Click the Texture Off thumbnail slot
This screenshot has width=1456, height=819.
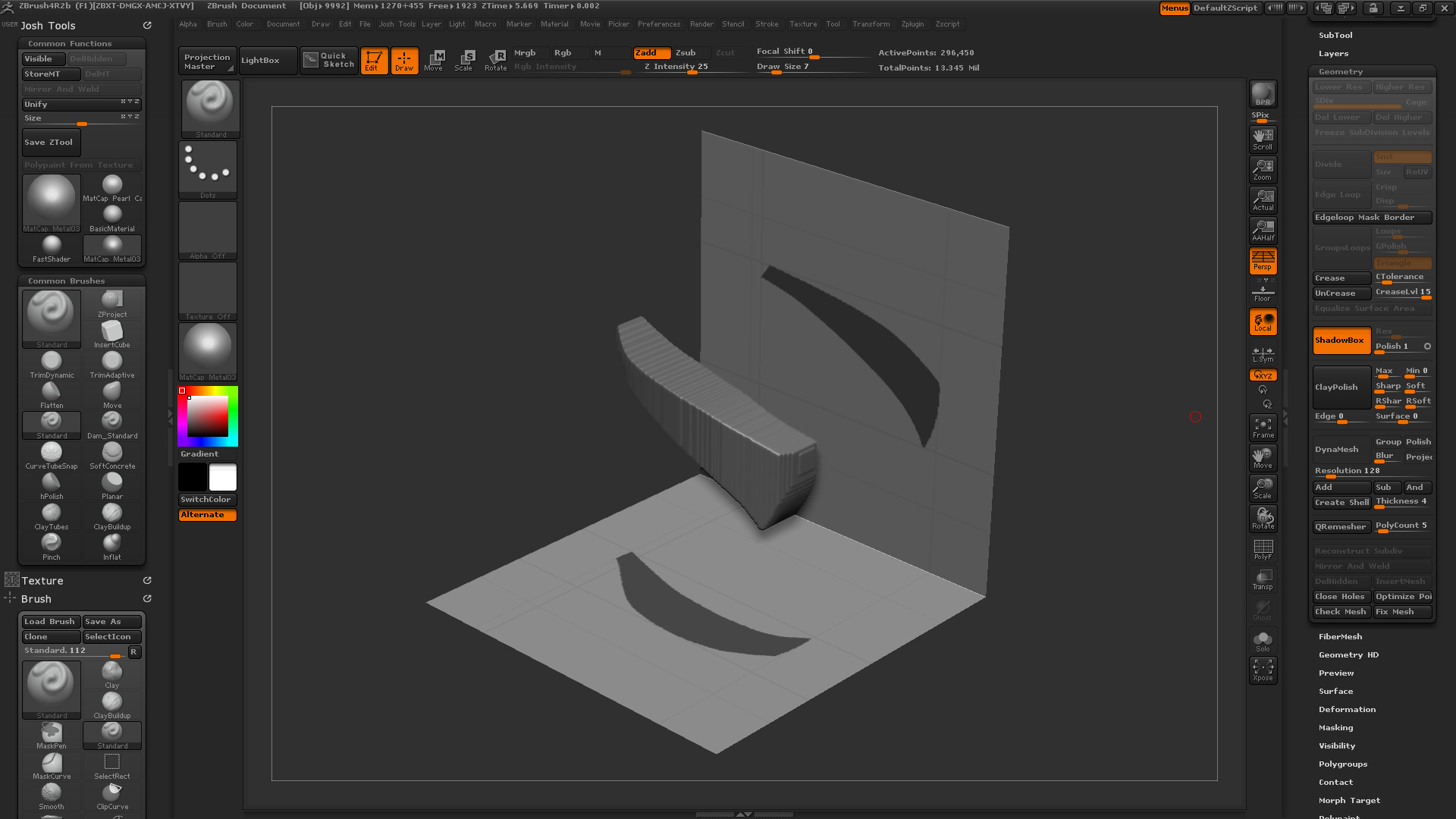(208, 291)
